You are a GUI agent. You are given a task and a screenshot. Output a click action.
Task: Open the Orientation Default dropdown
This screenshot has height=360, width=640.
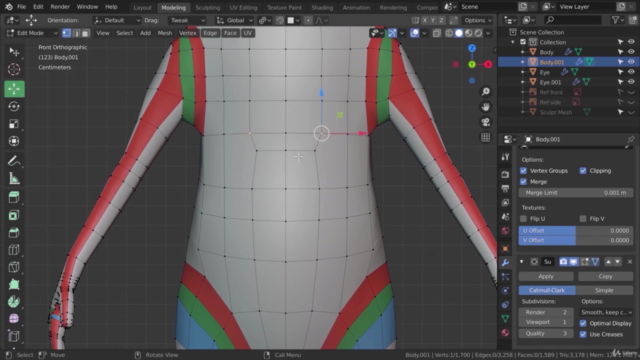click(x=117, y=20)
